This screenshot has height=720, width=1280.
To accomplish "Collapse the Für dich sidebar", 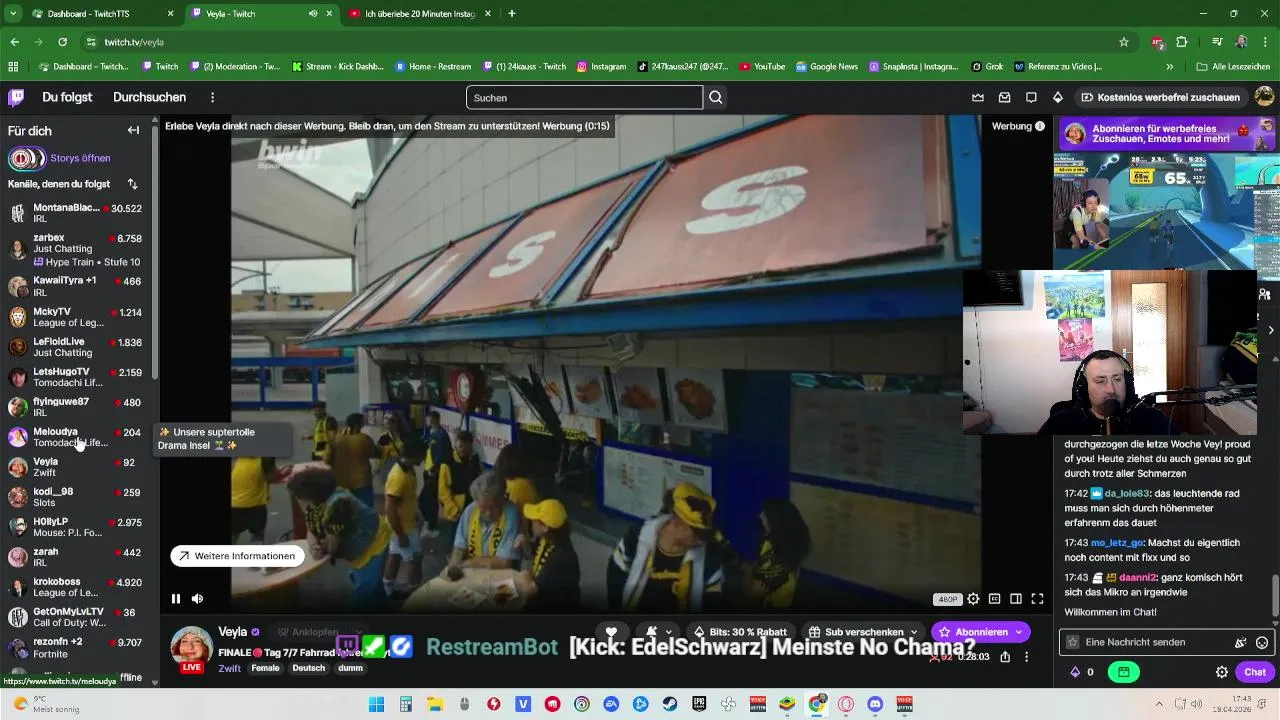I will tap(133, 130).
